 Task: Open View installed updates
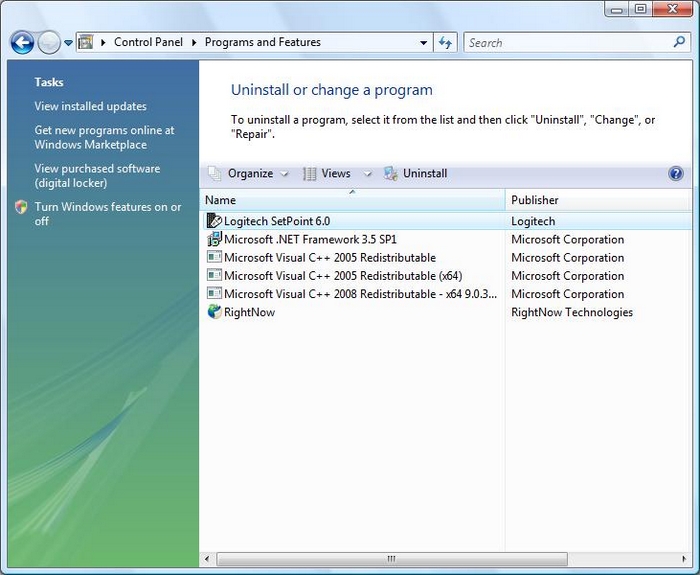91,106
